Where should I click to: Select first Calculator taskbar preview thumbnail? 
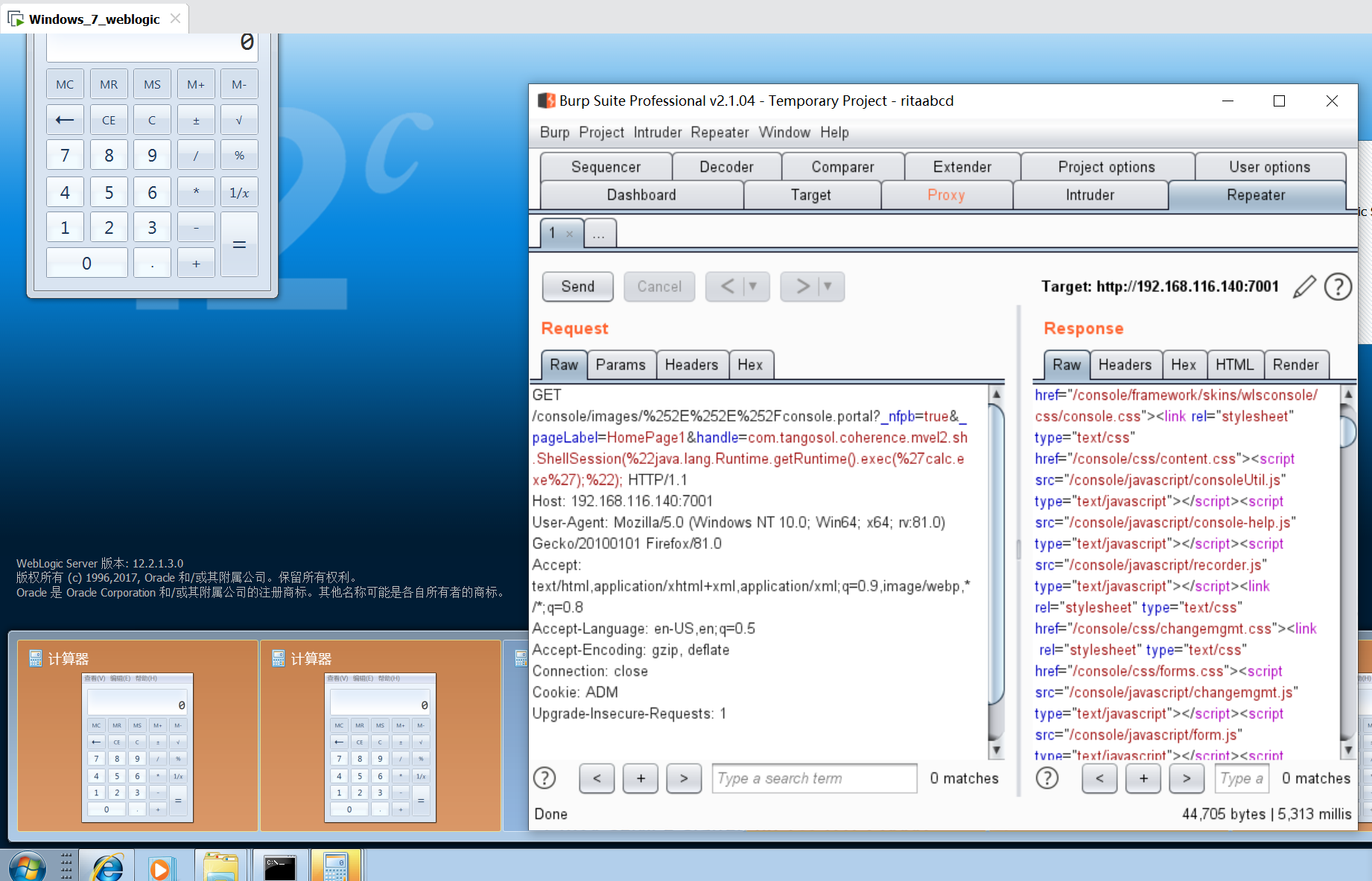click(x=138, y=736)
